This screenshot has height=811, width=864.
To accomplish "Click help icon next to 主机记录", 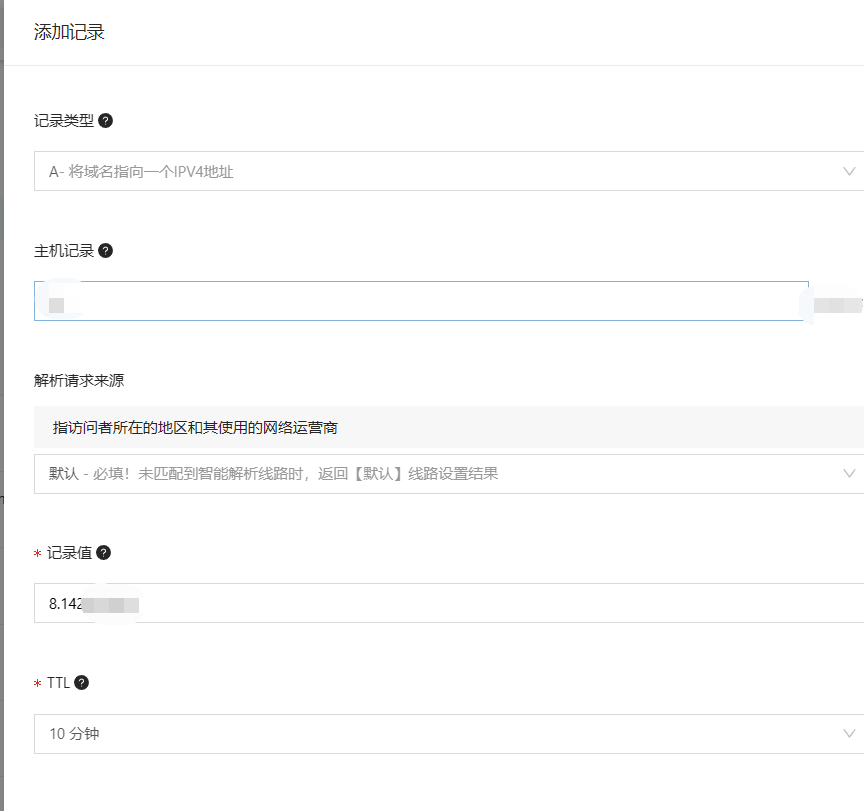I will click(105, 251).
